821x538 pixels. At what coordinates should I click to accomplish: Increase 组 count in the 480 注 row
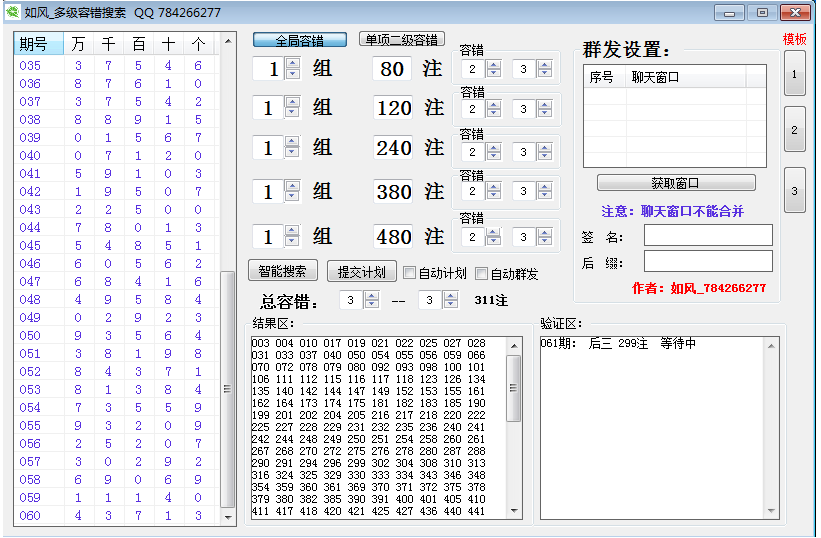coord(293,230)
